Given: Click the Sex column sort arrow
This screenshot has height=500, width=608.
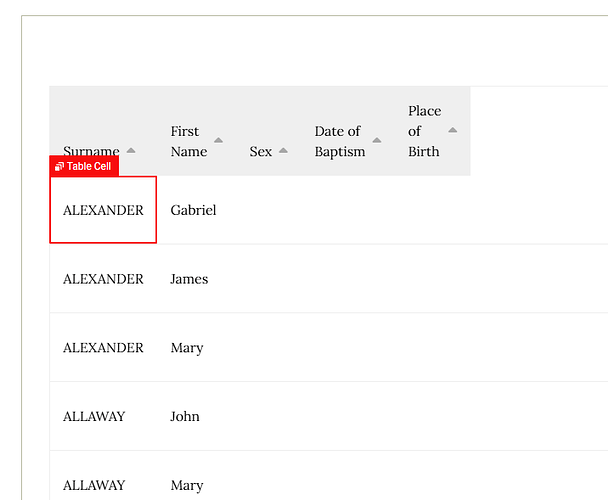Looking at the screenshot, I should point(283,151).
